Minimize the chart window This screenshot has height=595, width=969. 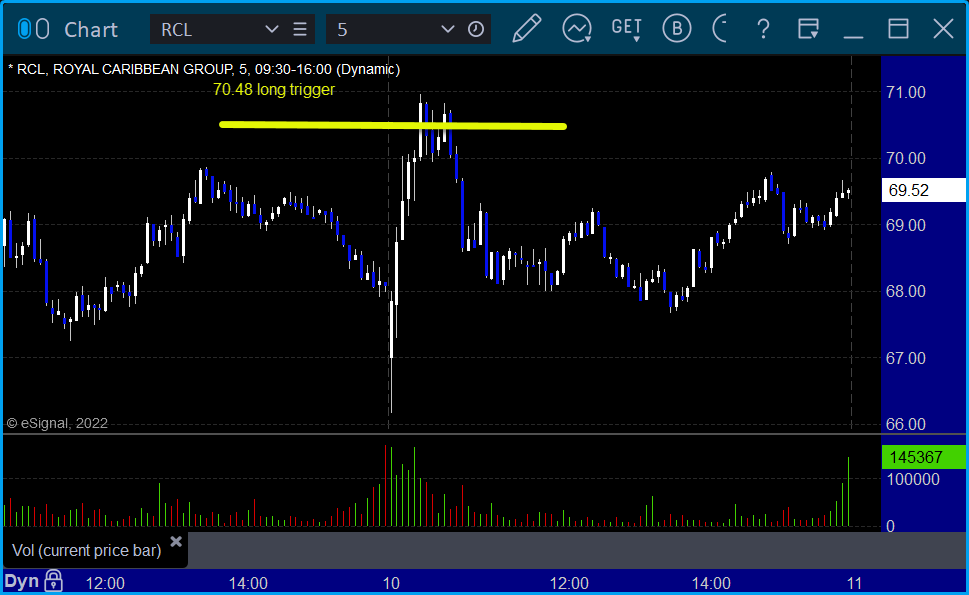click(x=853, y=36)
